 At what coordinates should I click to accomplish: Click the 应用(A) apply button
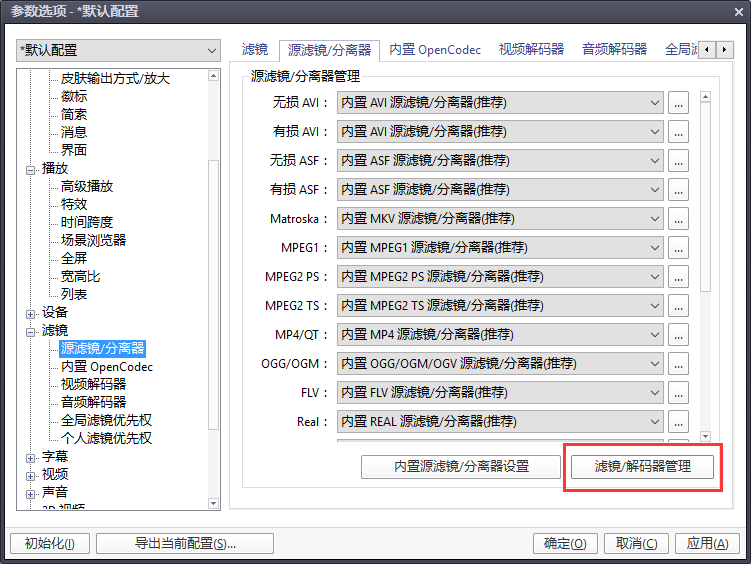(x=708, y=543)
